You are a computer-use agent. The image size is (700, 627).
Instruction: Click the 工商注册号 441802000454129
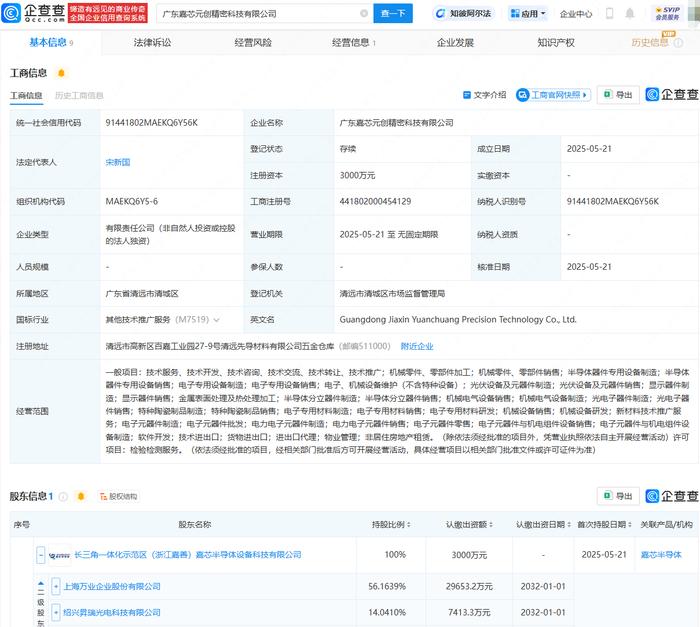[375, 201]
